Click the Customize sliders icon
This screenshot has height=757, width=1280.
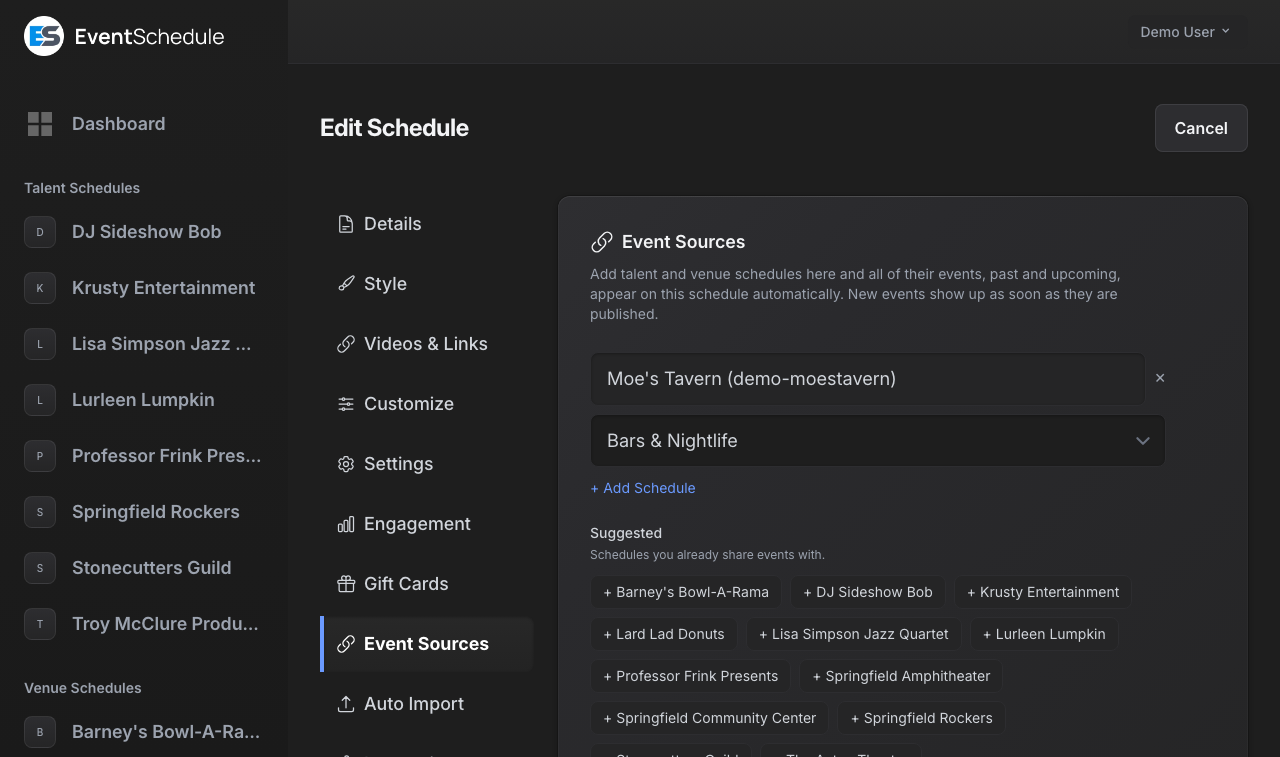pyautogui.click(x=346, y=404)
